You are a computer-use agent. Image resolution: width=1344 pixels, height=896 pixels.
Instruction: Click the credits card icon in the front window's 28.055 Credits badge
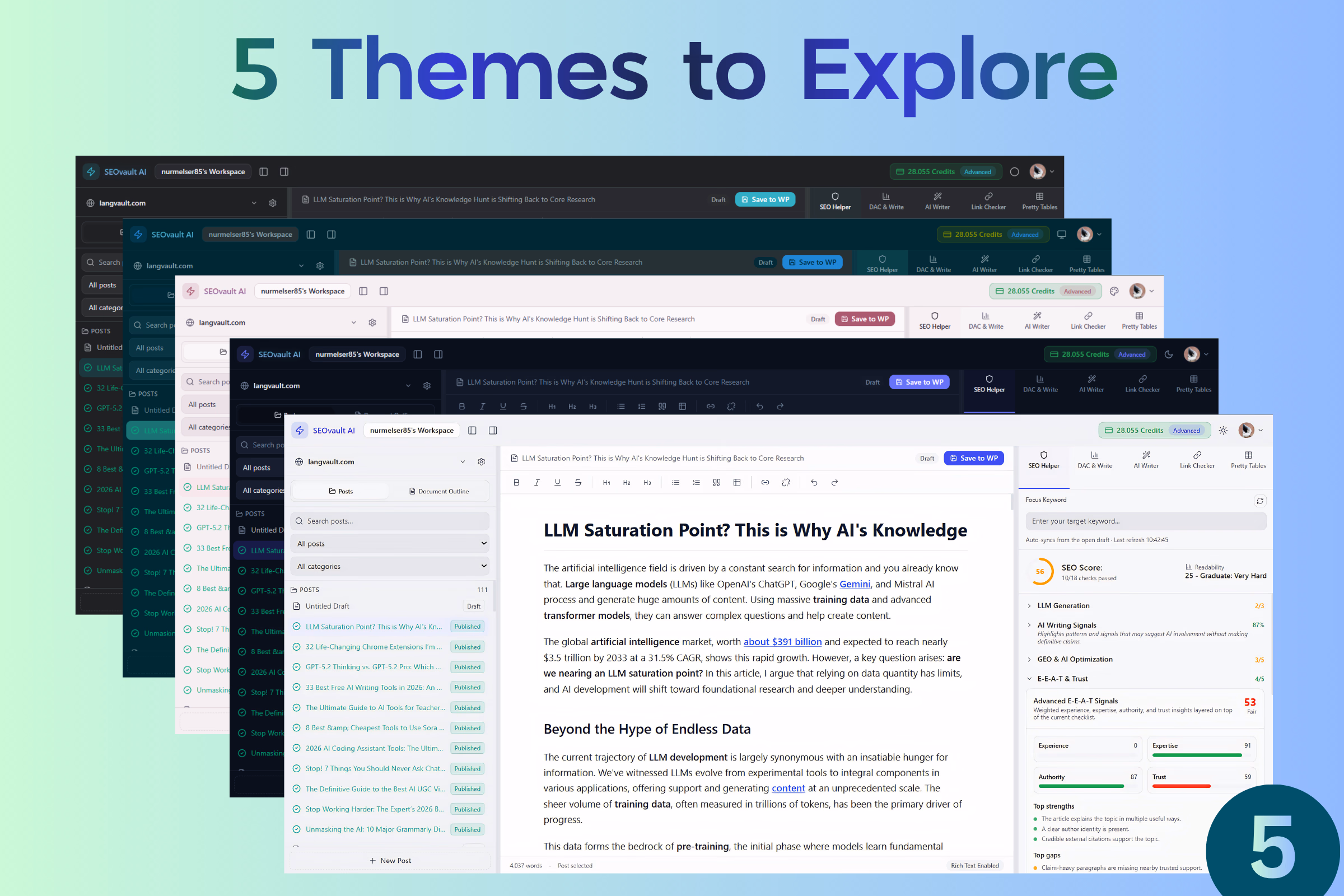point(1108,430)
